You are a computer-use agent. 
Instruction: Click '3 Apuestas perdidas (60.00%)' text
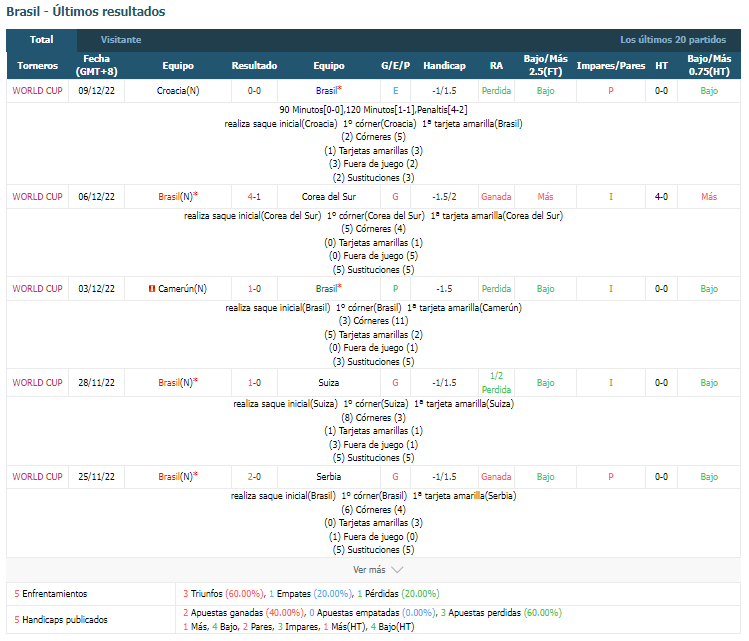[501, 613]
